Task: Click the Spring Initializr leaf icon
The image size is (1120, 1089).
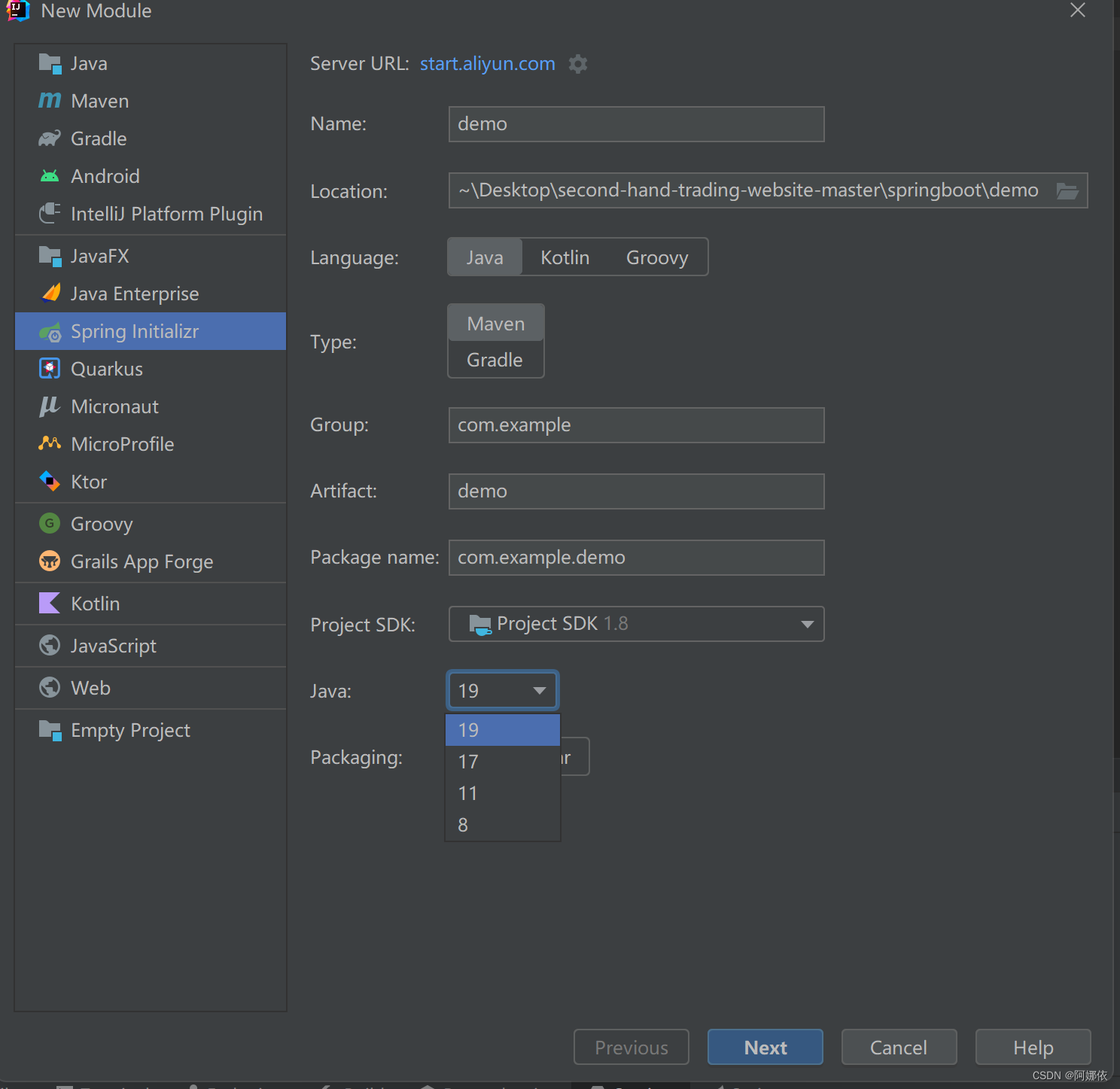Action: tap(50, 332)
